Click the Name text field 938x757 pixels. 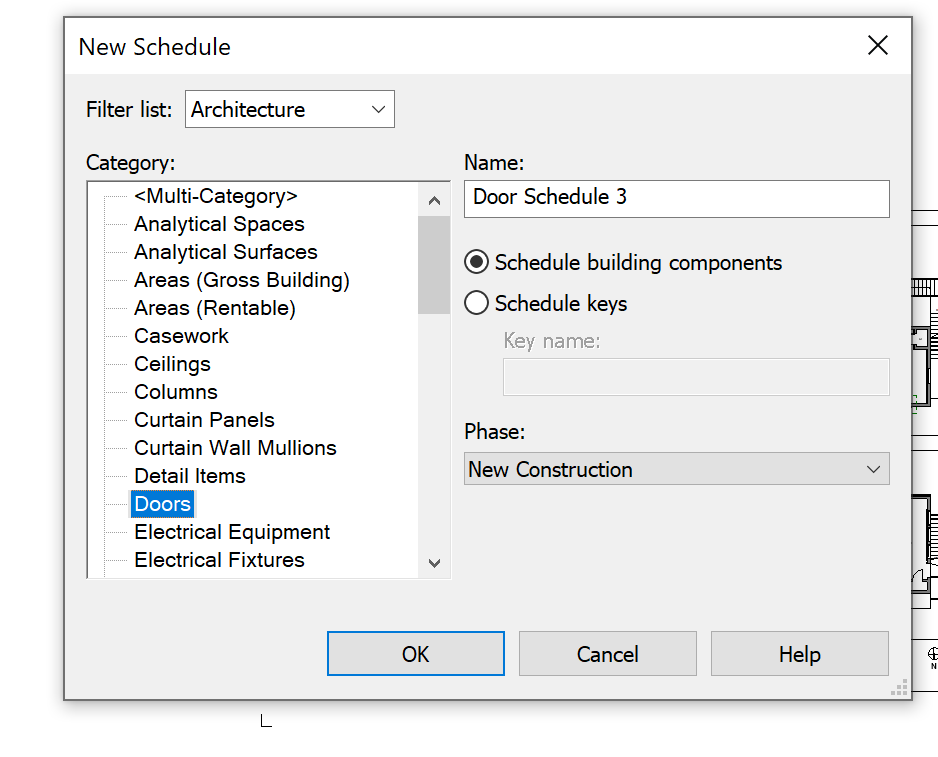coord(676,197)
